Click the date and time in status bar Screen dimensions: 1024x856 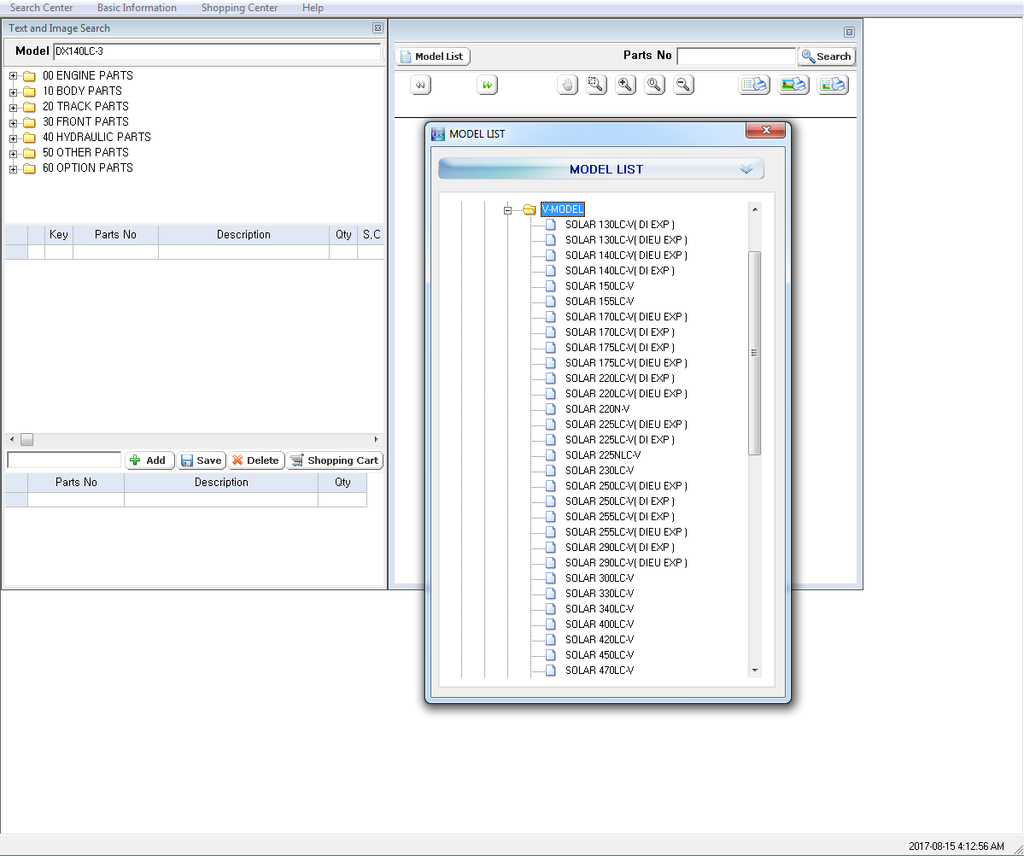tap(956, 846)
